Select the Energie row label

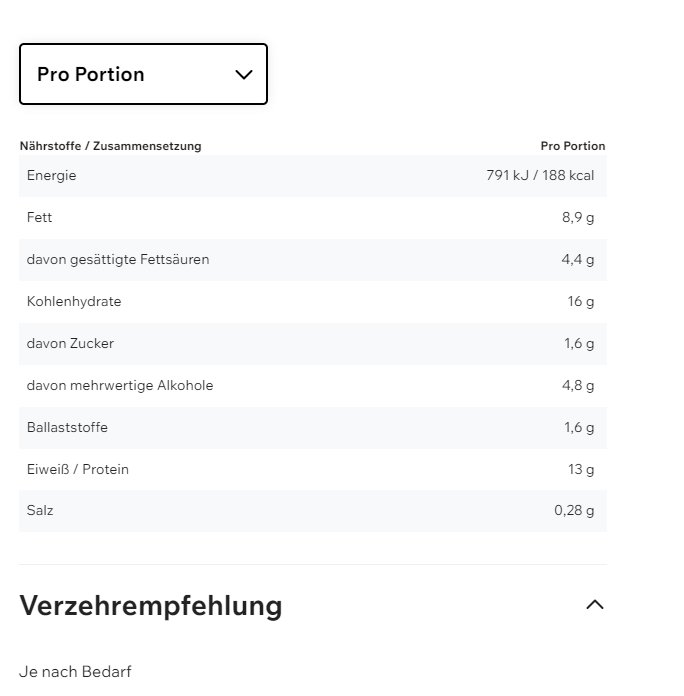[x=52, y=176]
